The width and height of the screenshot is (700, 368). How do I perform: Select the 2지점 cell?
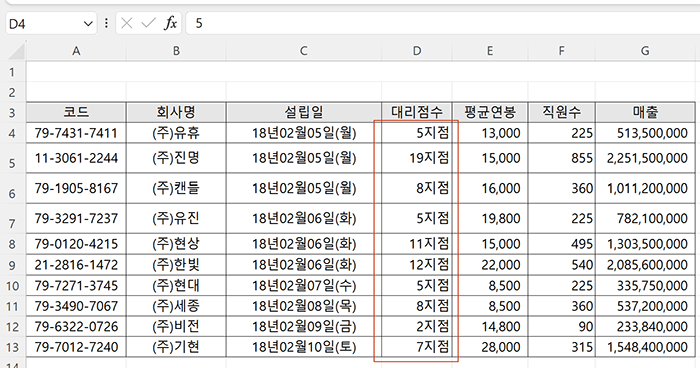[417, 326]
